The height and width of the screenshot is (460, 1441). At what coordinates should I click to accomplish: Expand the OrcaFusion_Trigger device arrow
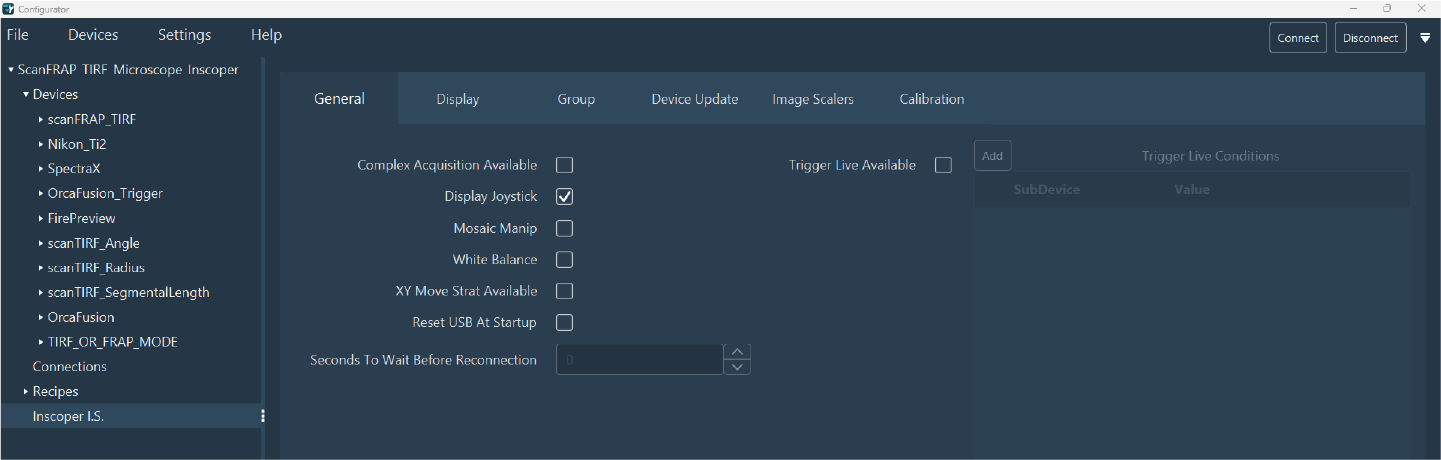tap(41, 194)
